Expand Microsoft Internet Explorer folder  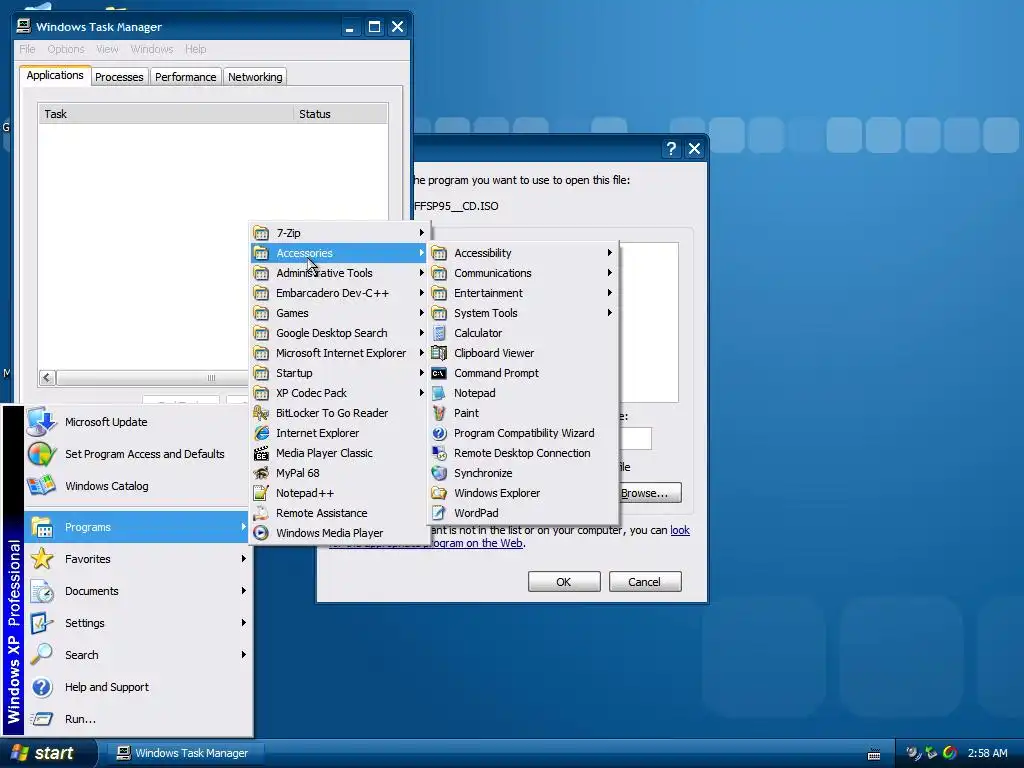[339, 353]
